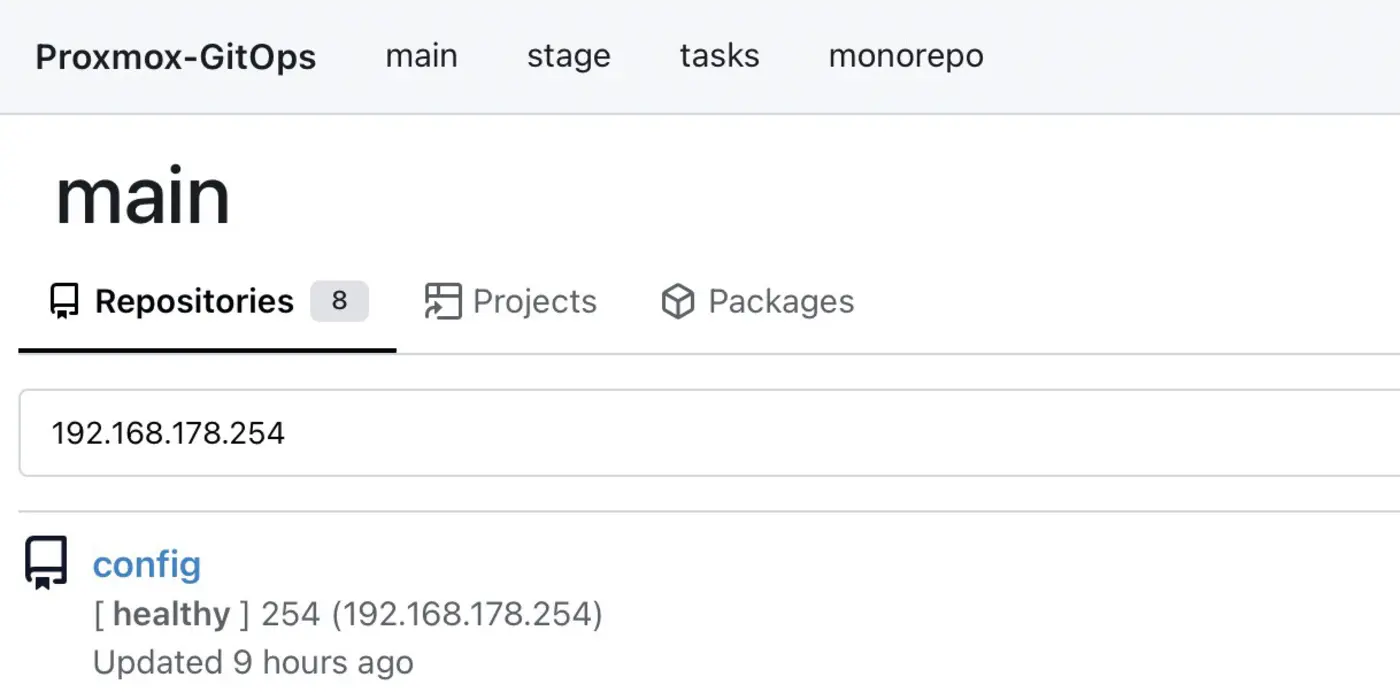
Task: Click the Projects tab board icon
Action: tap(443, 301)
